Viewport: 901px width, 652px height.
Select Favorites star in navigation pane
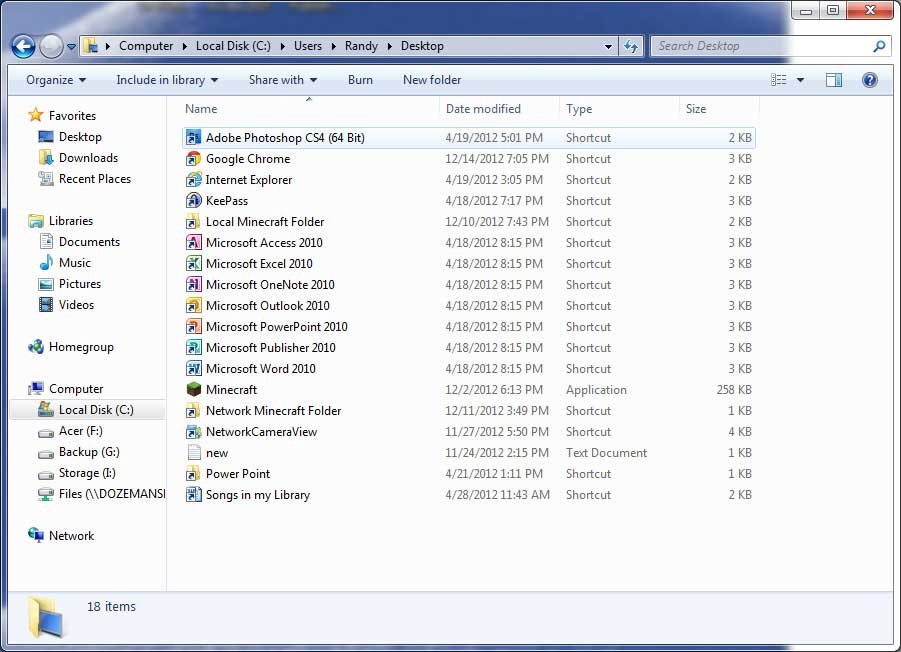pyautogui.click(x=36, y=115)
